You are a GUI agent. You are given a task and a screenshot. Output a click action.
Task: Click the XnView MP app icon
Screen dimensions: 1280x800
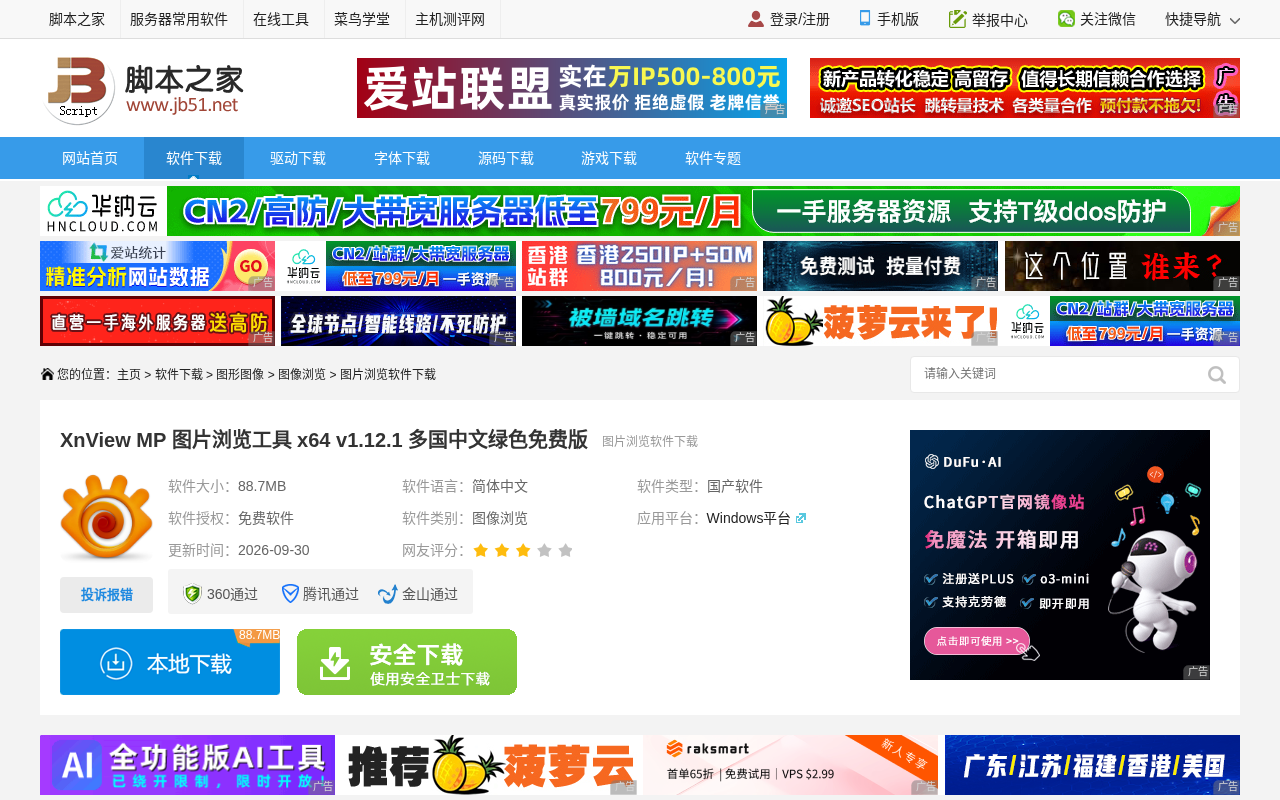(x=106, y=518)
